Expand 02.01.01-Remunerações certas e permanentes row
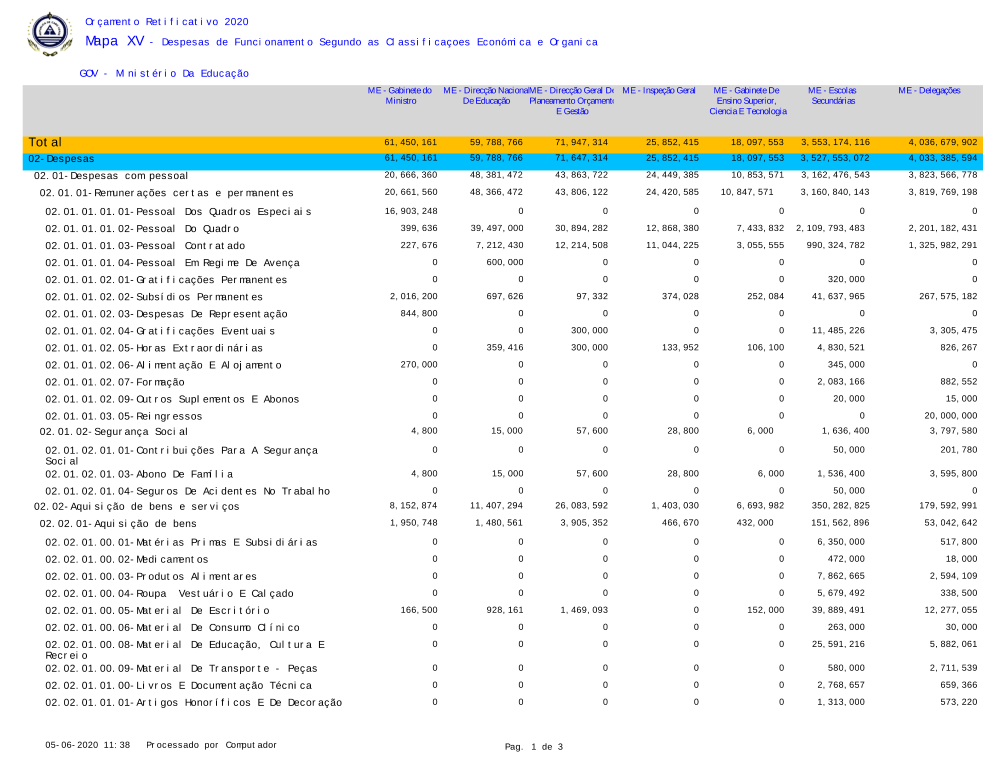 click(166, 192)
